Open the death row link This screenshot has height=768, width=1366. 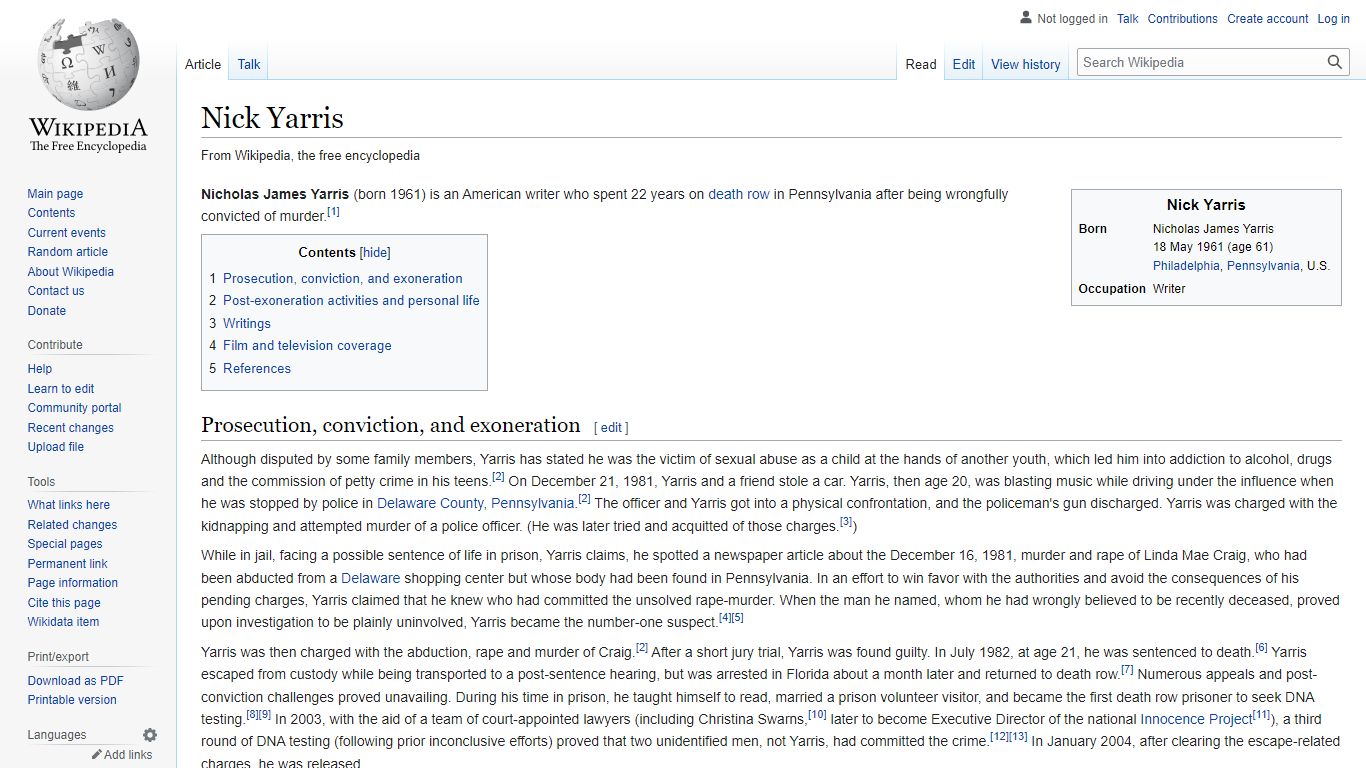[739, 194]
